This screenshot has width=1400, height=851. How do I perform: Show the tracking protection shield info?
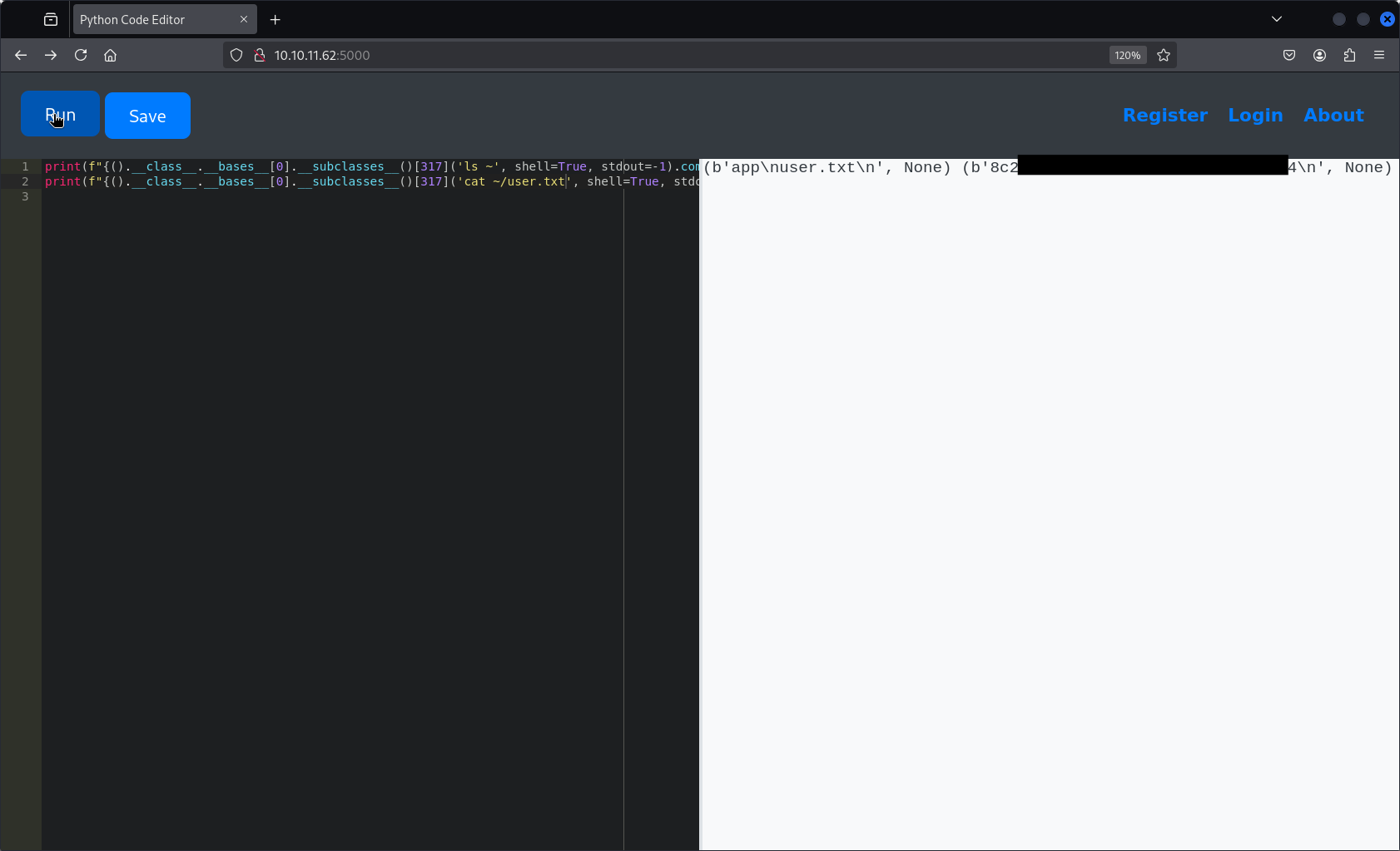[x=236, y=55]
